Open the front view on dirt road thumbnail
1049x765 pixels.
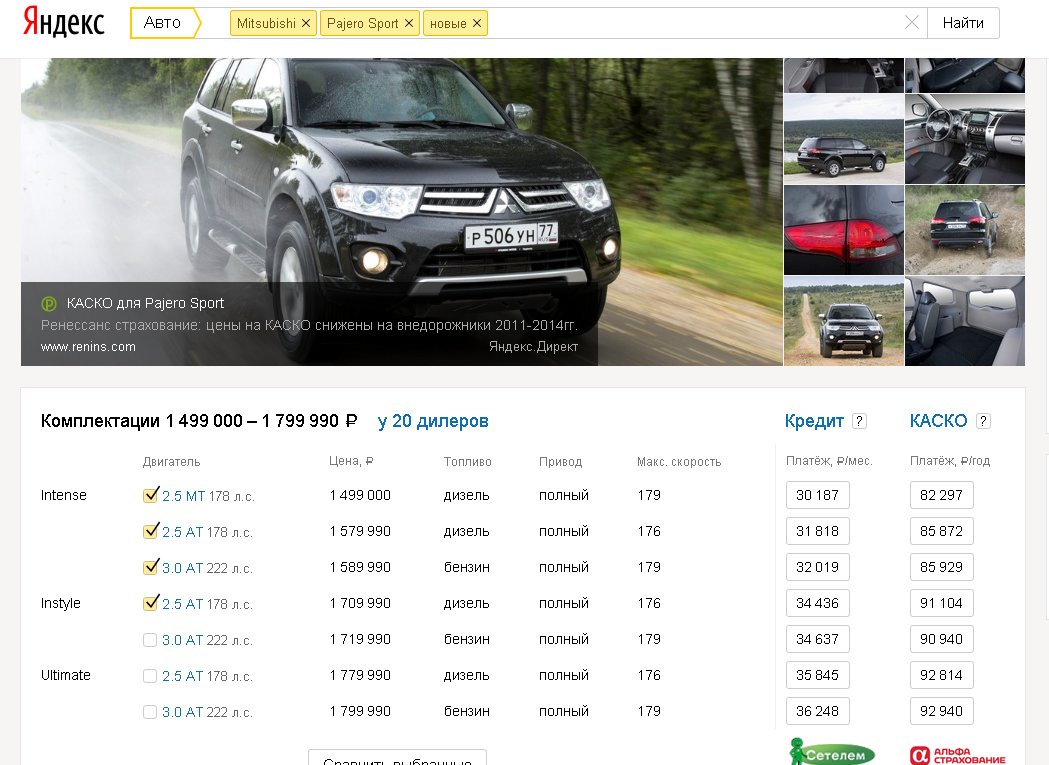pos(844,321)
